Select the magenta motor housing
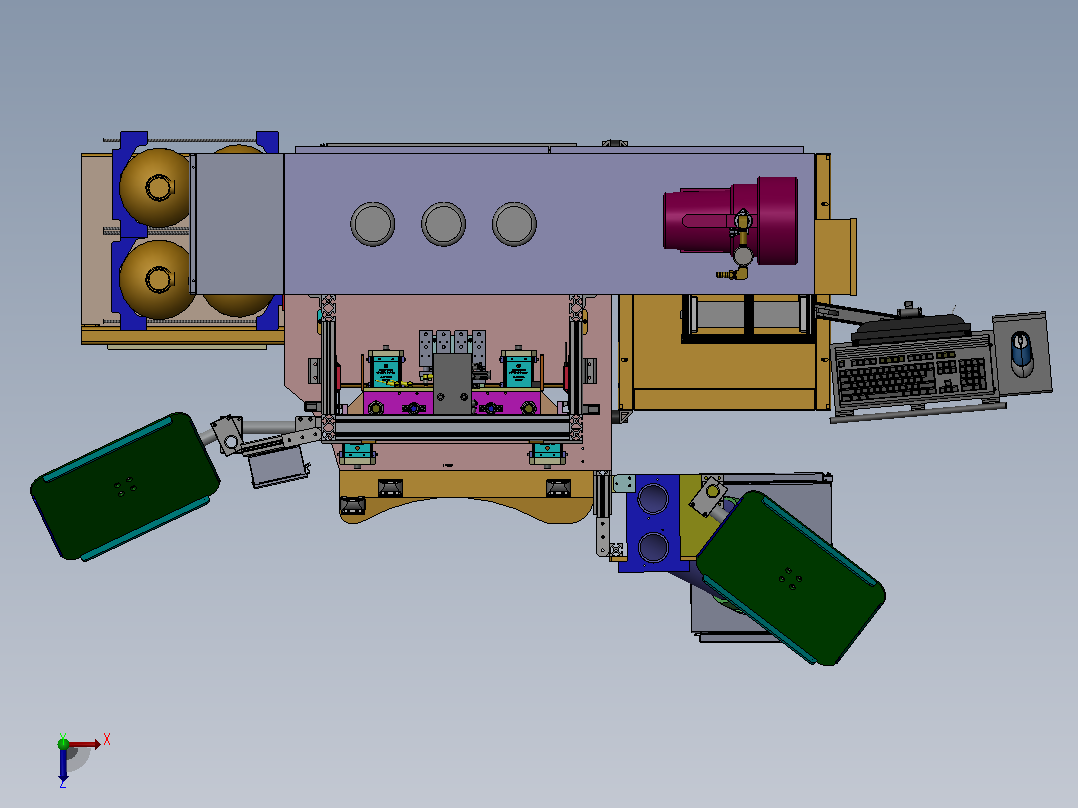The image size is (1078, 808). [x=730, y=221]
